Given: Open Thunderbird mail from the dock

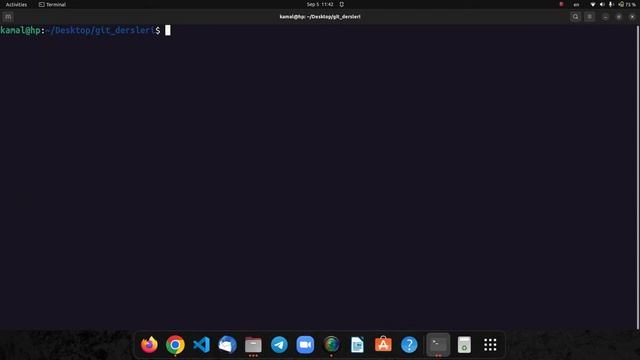Looking at the screenshot, I should (227, 344).
